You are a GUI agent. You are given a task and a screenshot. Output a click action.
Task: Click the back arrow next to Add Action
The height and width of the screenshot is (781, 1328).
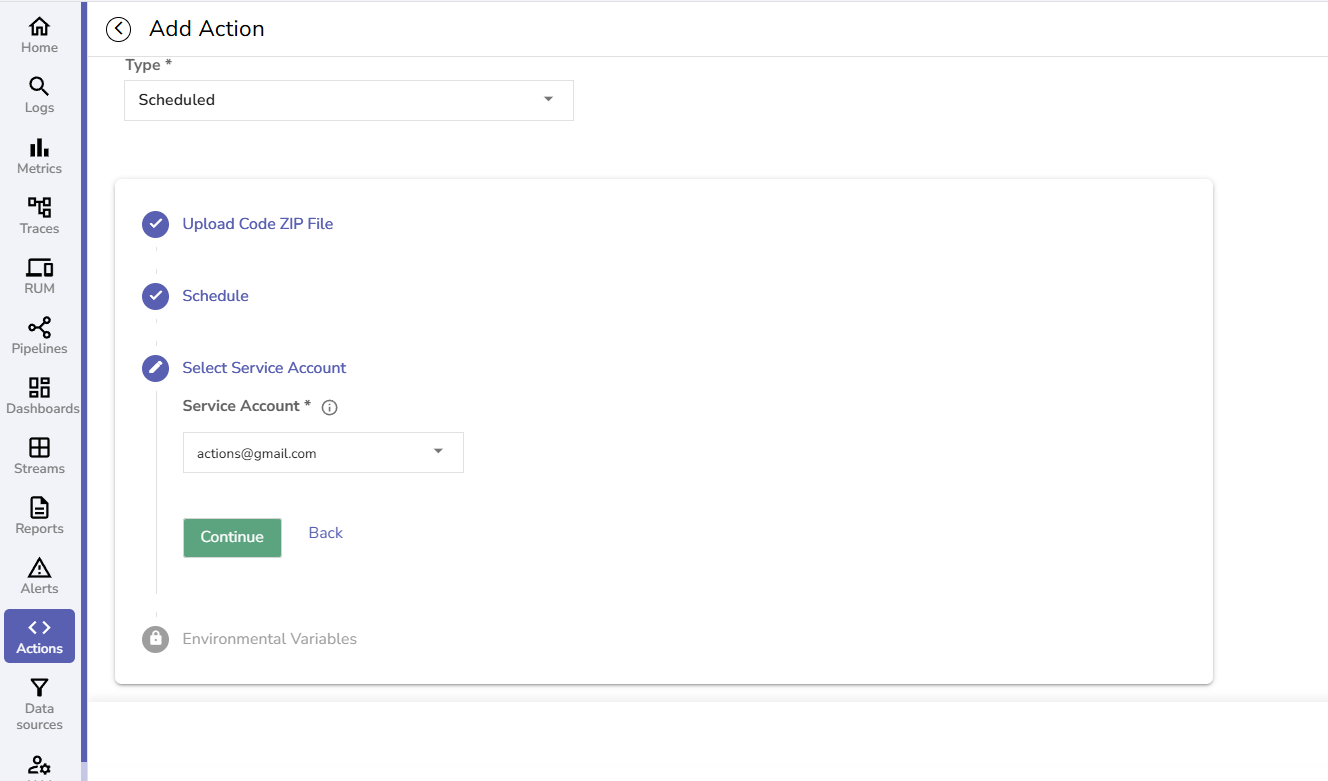(118, 29)
